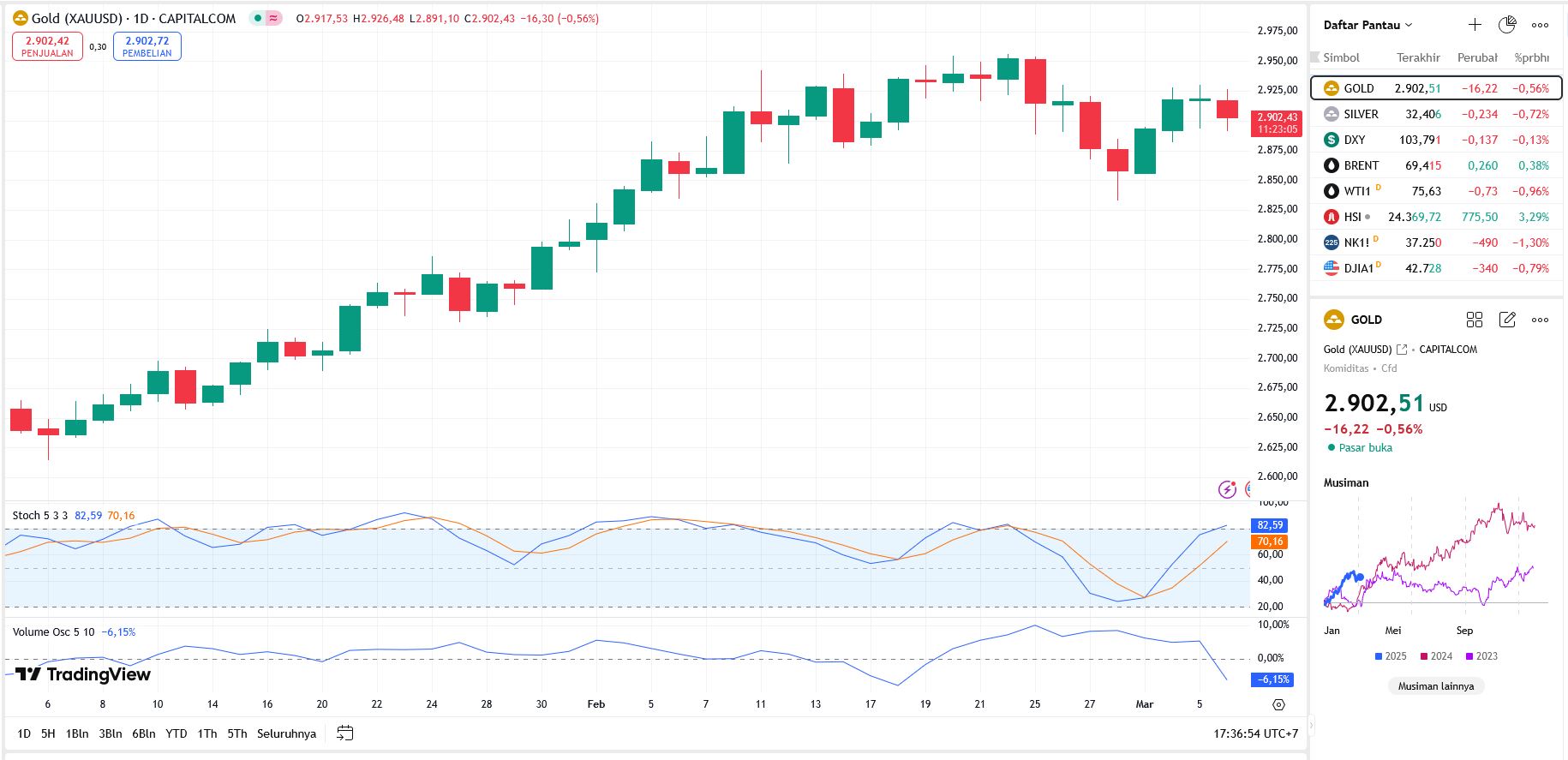Toggle the 2024 seasonal legend series
Image resolution: width=1568 pixels, height=760 pixels.
tap(1435, 656)
